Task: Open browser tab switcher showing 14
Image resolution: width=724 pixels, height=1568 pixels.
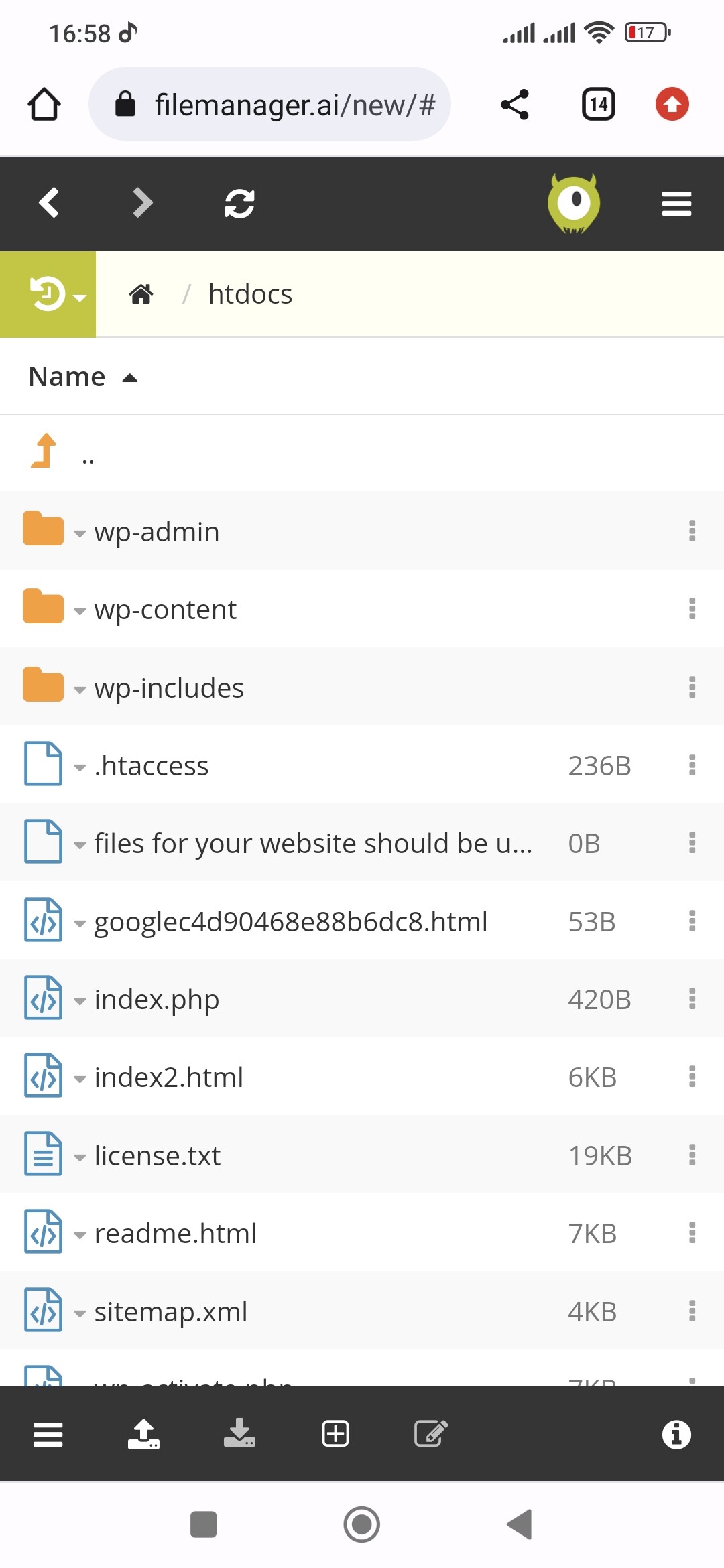Action: pyautogui.click(x=599, y=105)
